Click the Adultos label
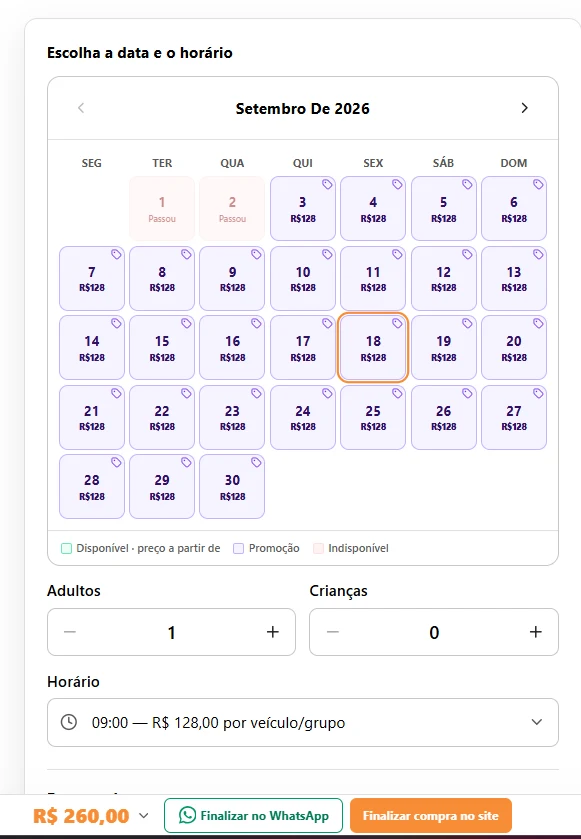This screenshot has width=581, height=839. [x=74, y=591]
